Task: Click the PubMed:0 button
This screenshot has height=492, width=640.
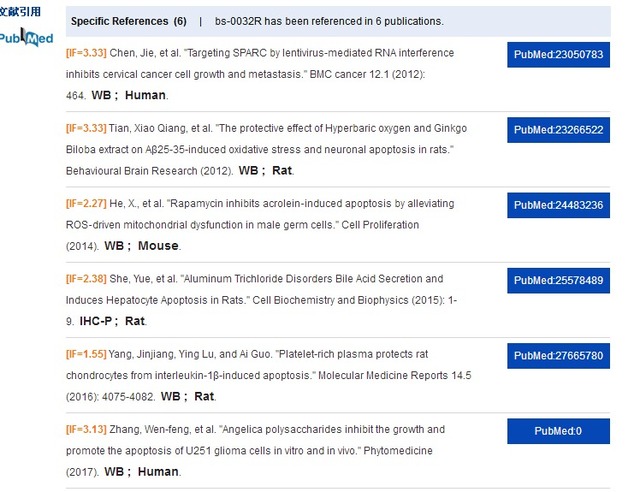Action: click(x=558, y=431)
